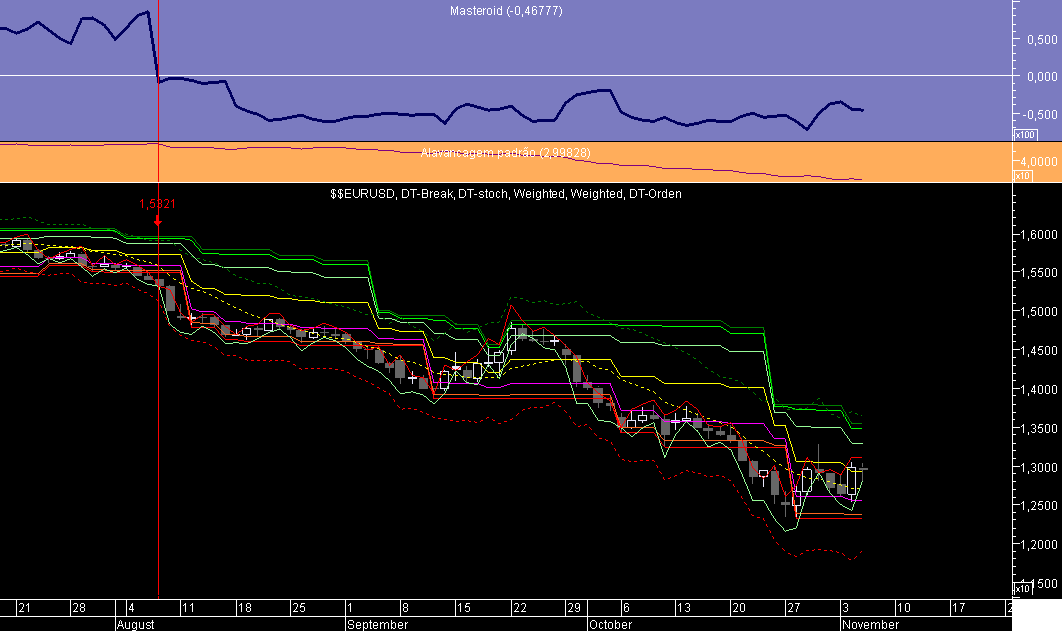Click the 1,5500 price level
This screenshot has height=631, width=1062.
[x=1040, y=273]
